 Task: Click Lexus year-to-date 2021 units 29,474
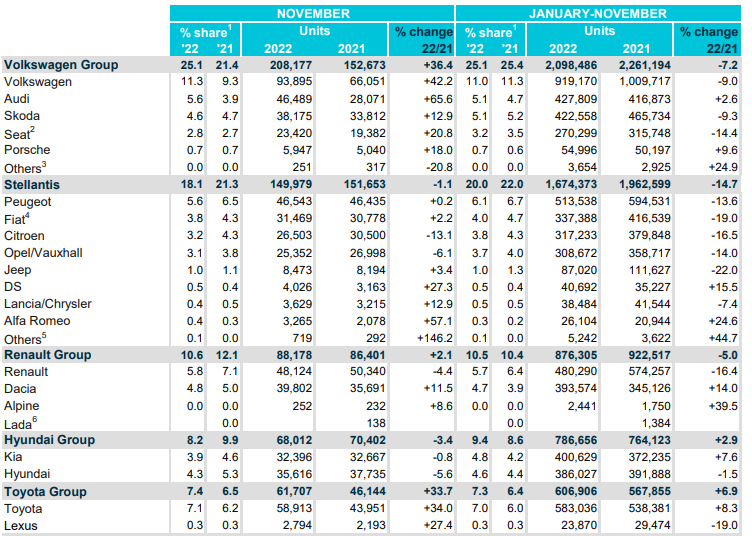653,525
